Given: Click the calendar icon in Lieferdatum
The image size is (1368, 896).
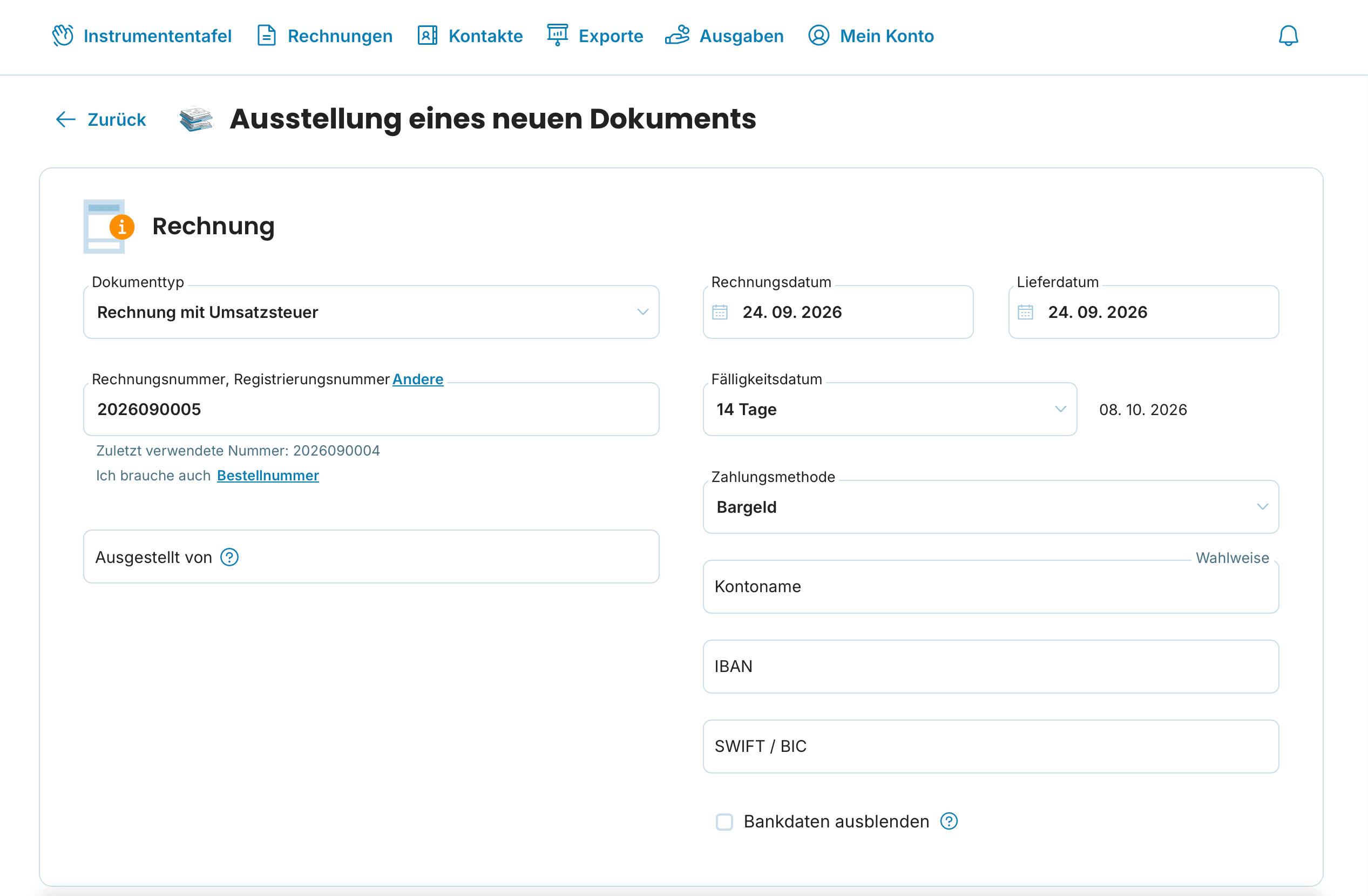Looking at the screenshot, I should point(1025,312).
